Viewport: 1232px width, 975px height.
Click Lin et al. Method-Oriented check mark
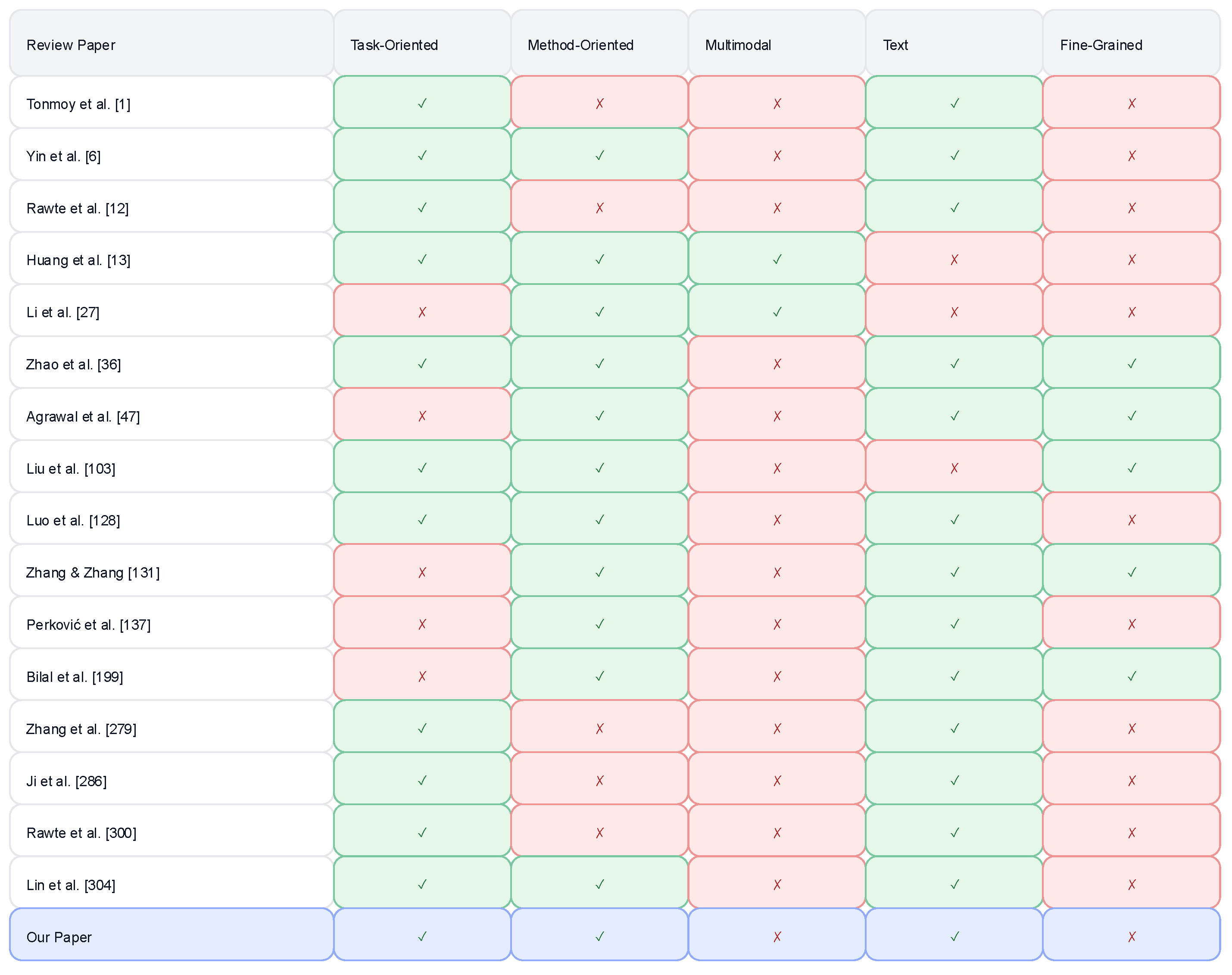point(599,884)
